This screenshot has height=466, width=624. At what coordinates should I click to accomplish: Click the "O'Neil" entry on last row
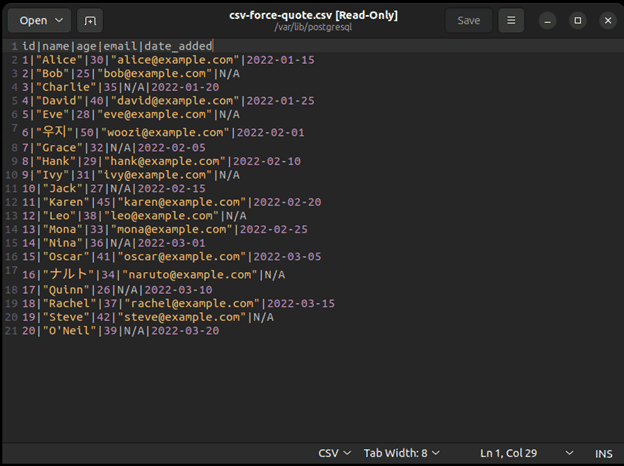(x=70, y=331)
